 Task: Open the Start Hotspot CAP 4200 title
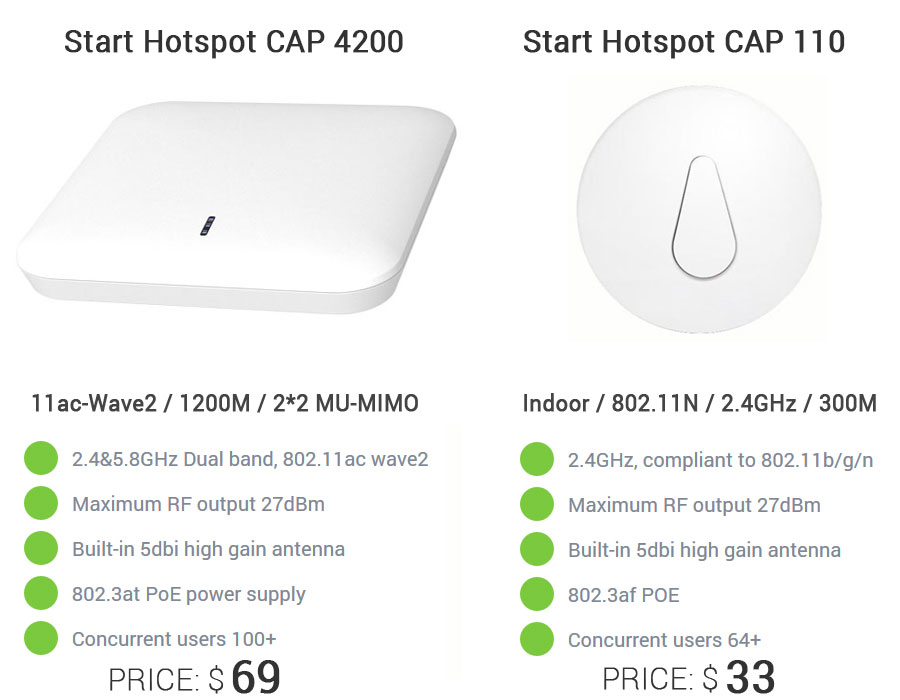(234, 42)
